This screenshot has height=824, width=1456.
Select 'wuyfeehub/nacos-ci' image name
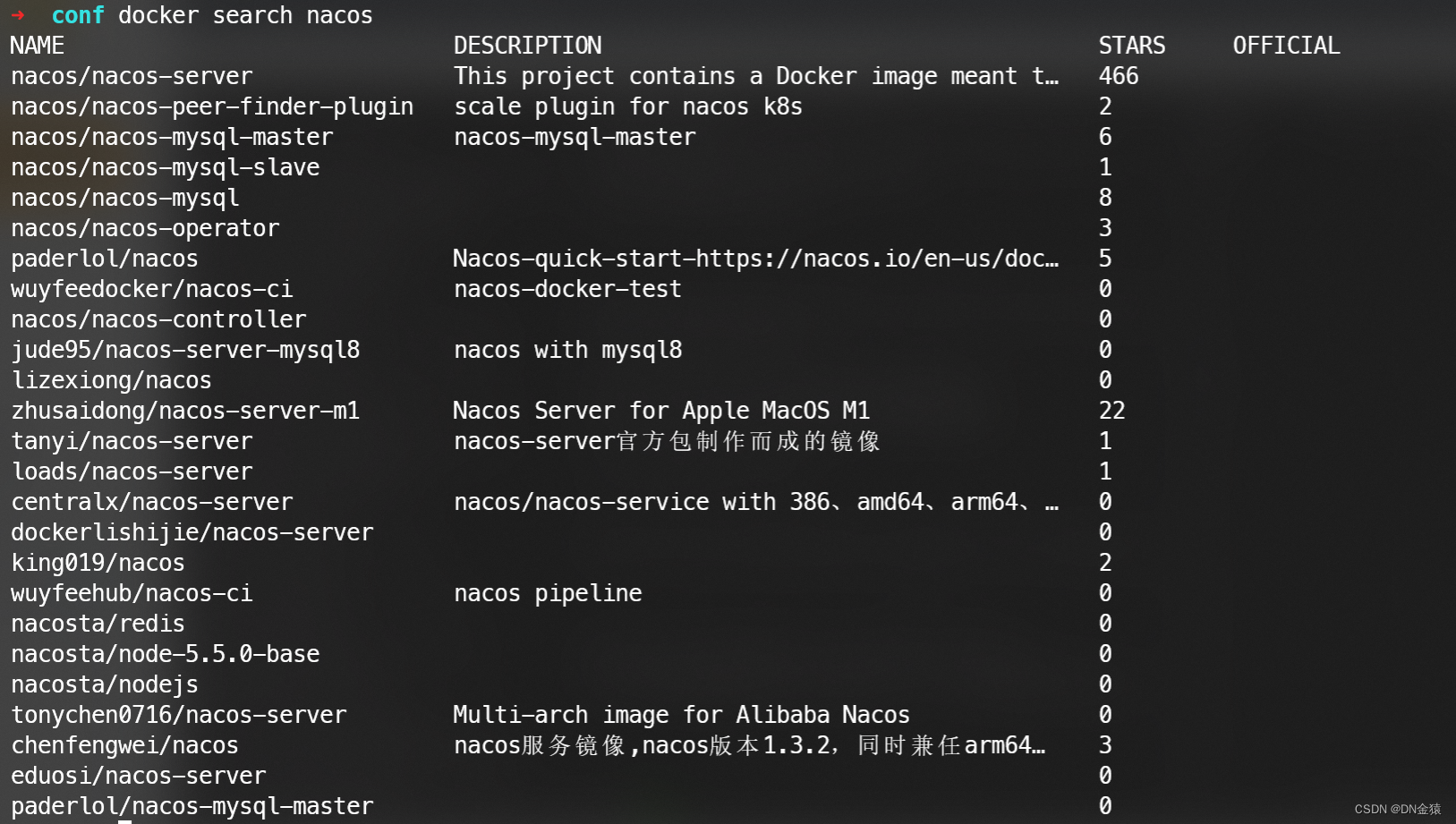tap(132, 593)
